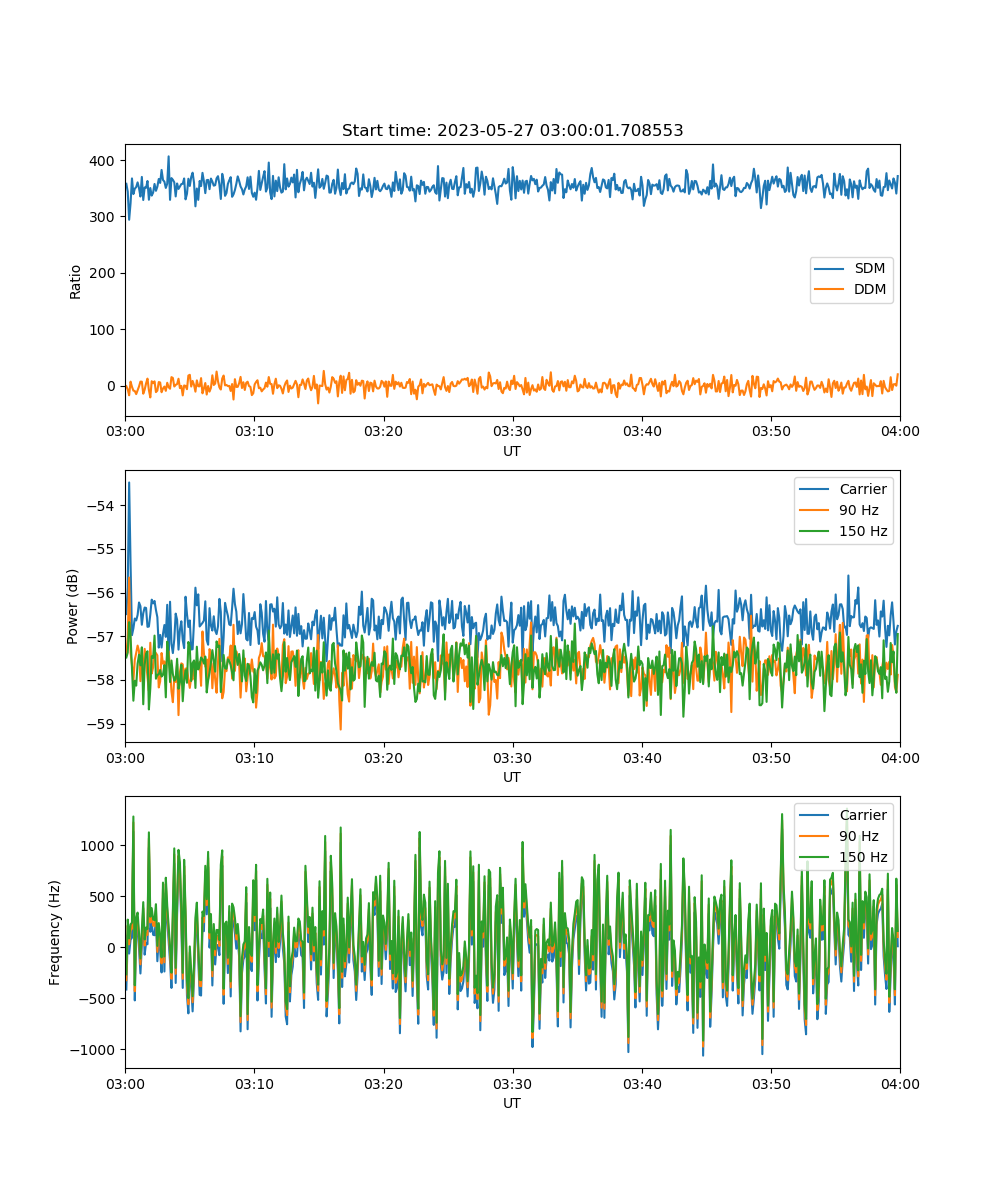Click the 150 Hz legend entry in the Frequency plot
This screenshot has height=1200, width=1000.
(863, 857)
